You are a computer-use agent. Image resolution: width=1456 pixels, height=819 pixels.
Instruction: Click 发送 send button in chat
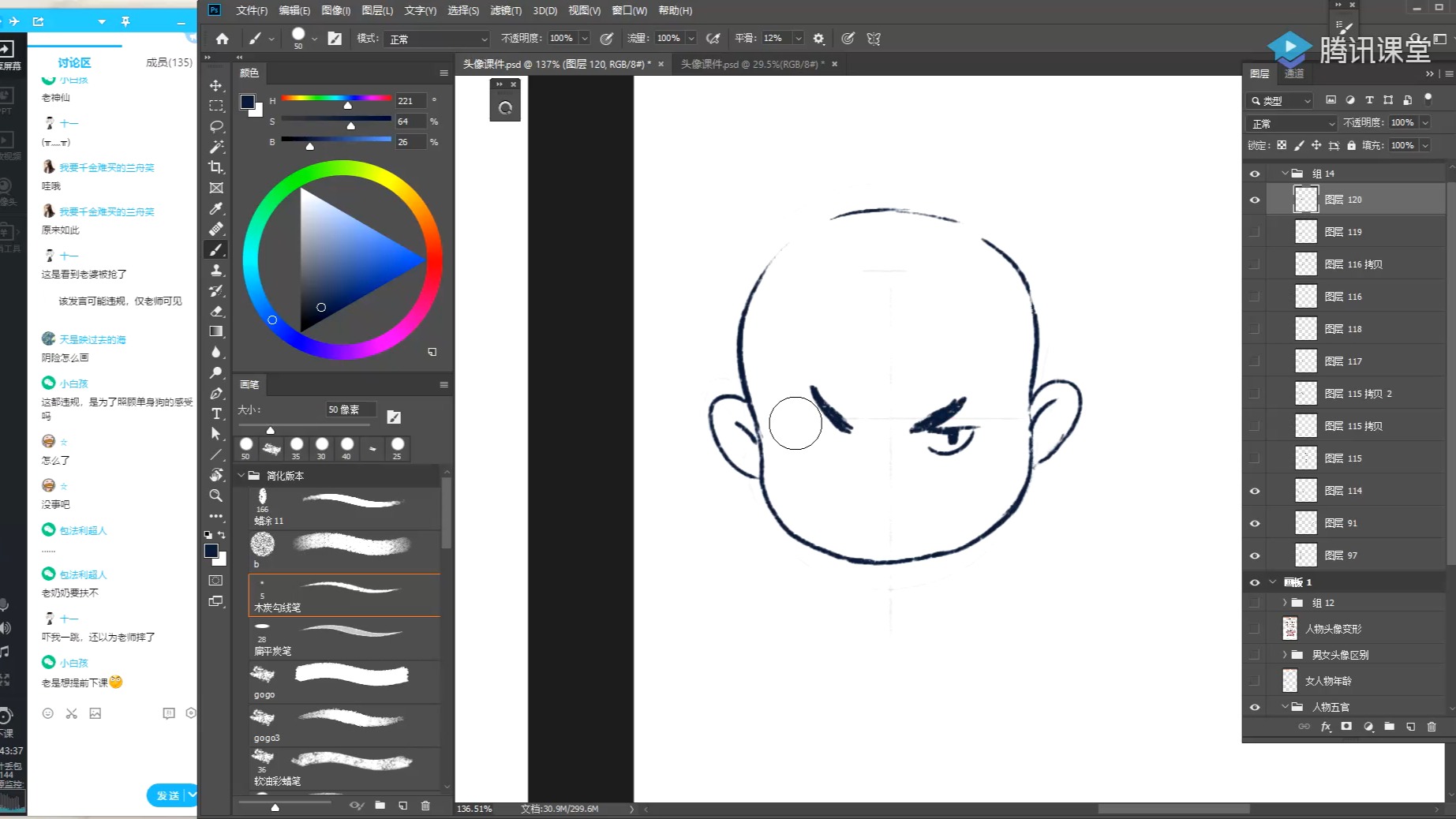168,795
